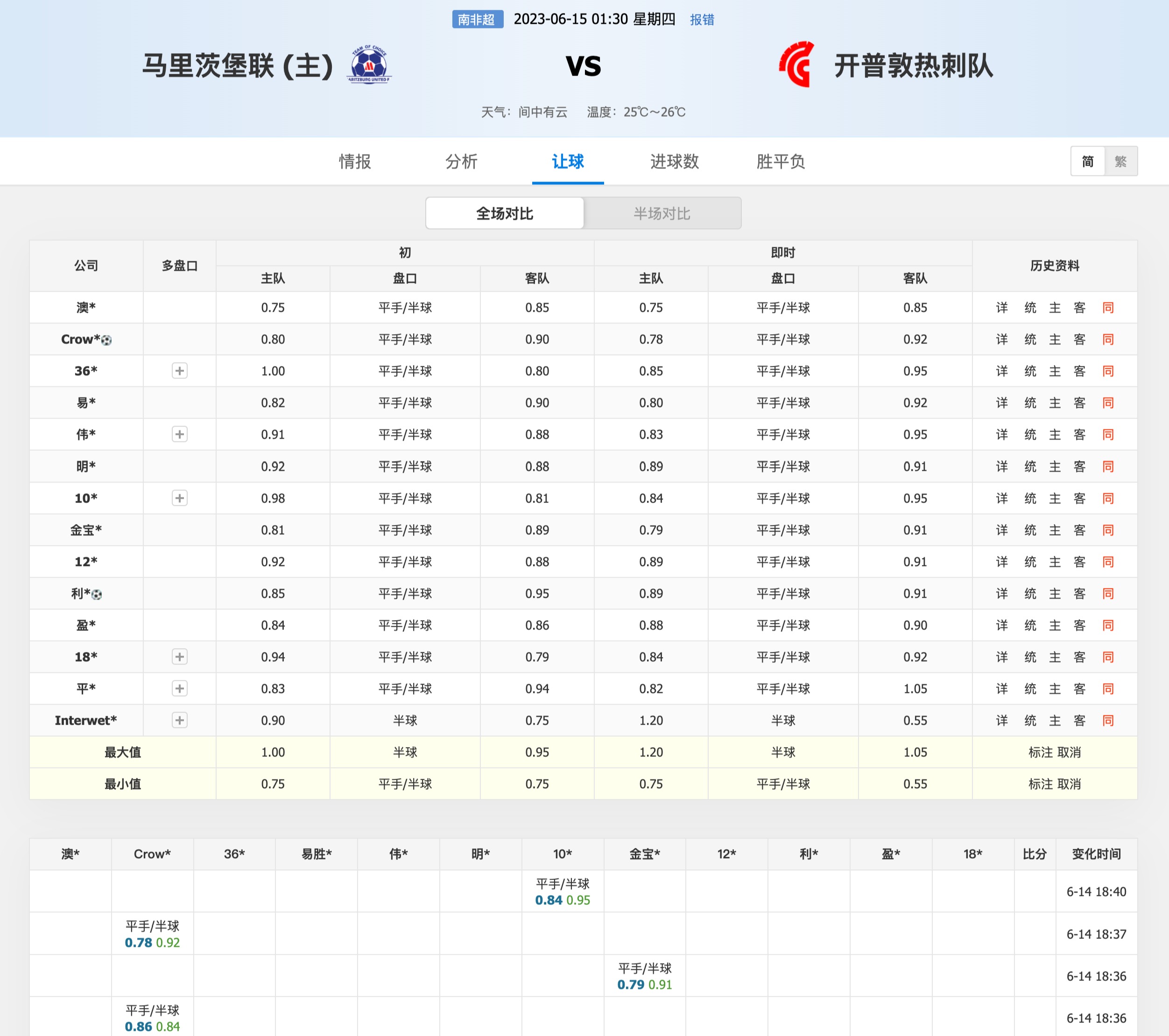
Task: Click the red 同 icon in 伟* row
Action: [x=1108, y=434]
